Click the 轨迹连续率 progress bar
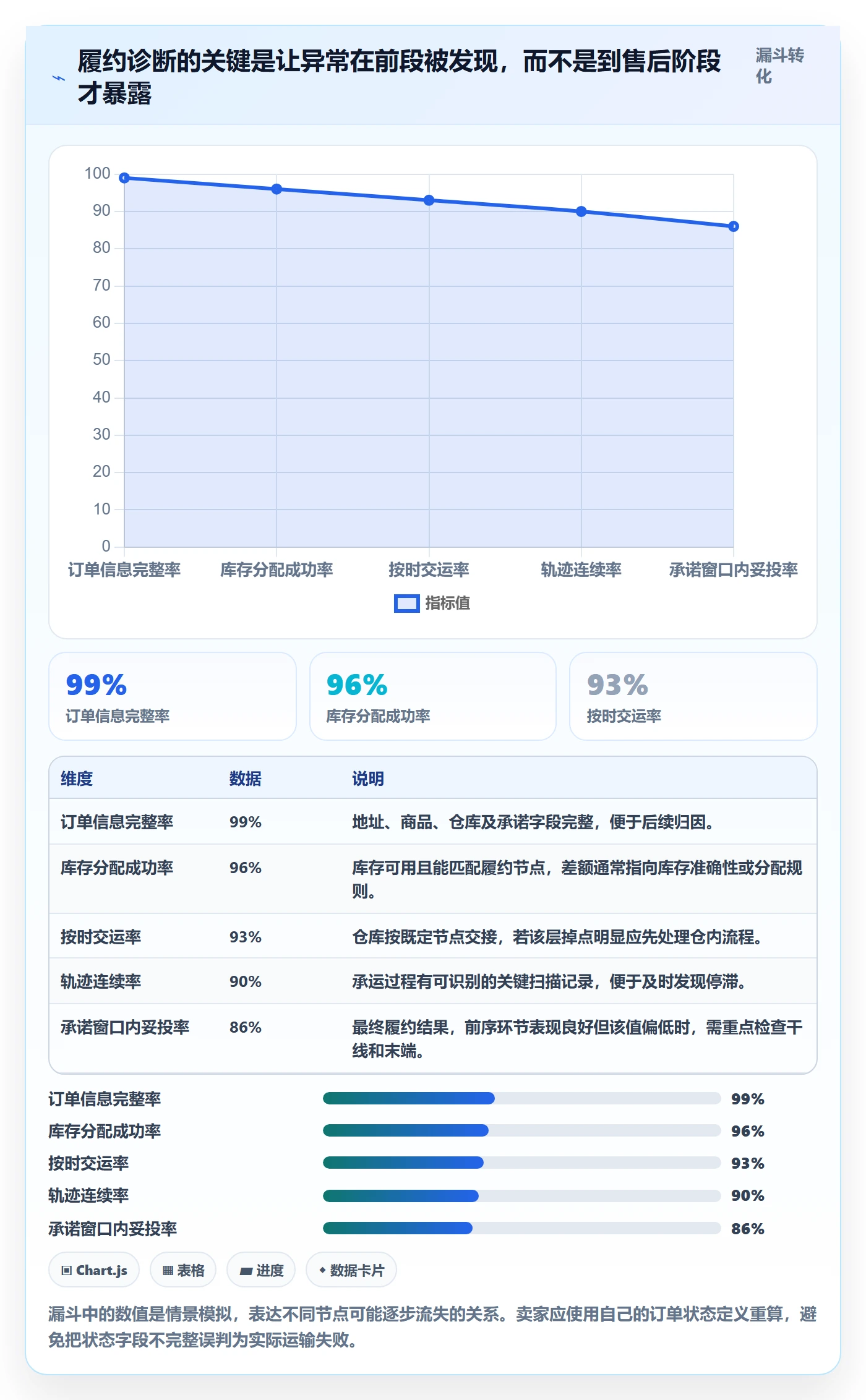866x1400 pixels. pyautogui.click(x=521, y=1196)
